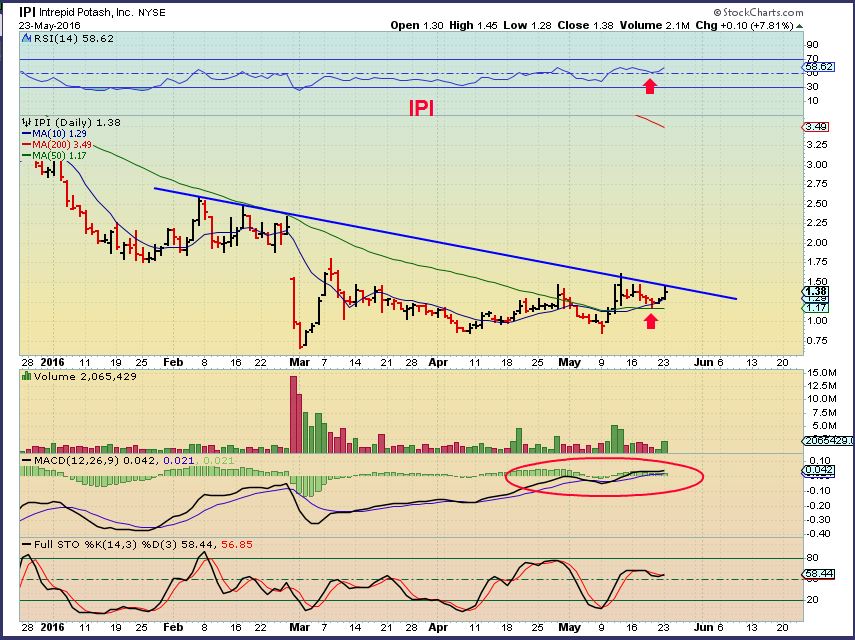The height and width of the screenshot is (640, 855).
Task: Click the 1.17 MA(50) tag on the right axis
Action: coord(817,308)
